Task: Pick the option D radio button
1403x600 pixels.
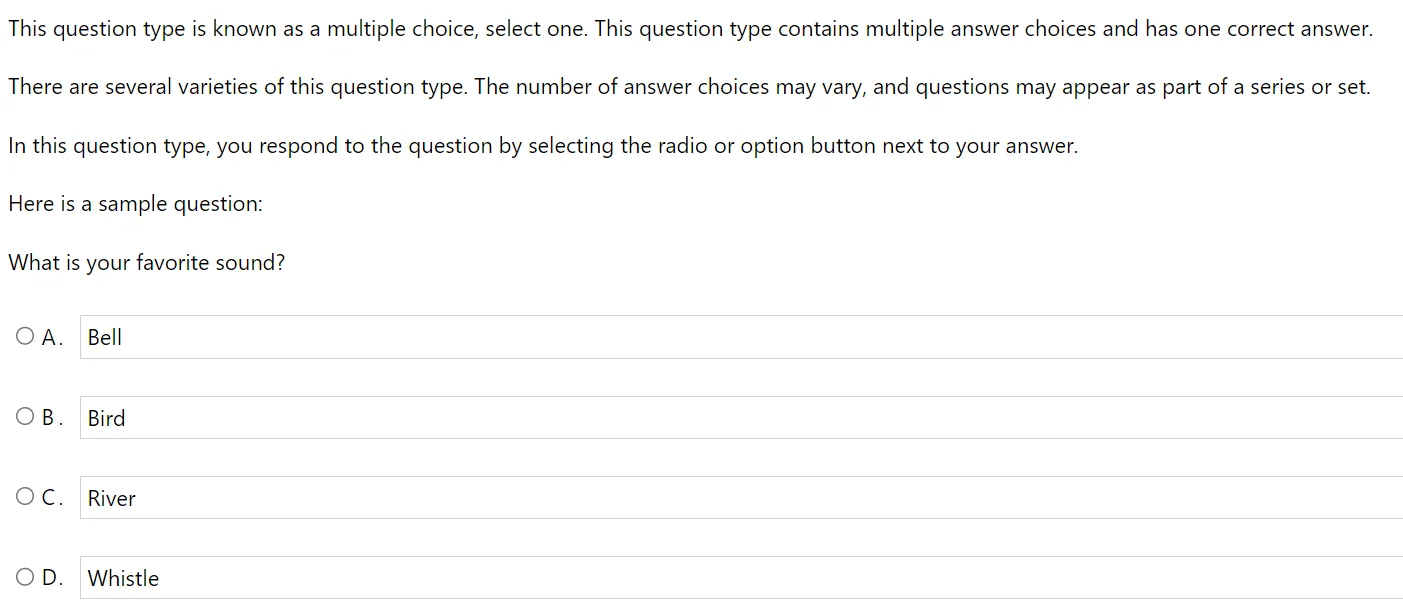Action: 25,577
